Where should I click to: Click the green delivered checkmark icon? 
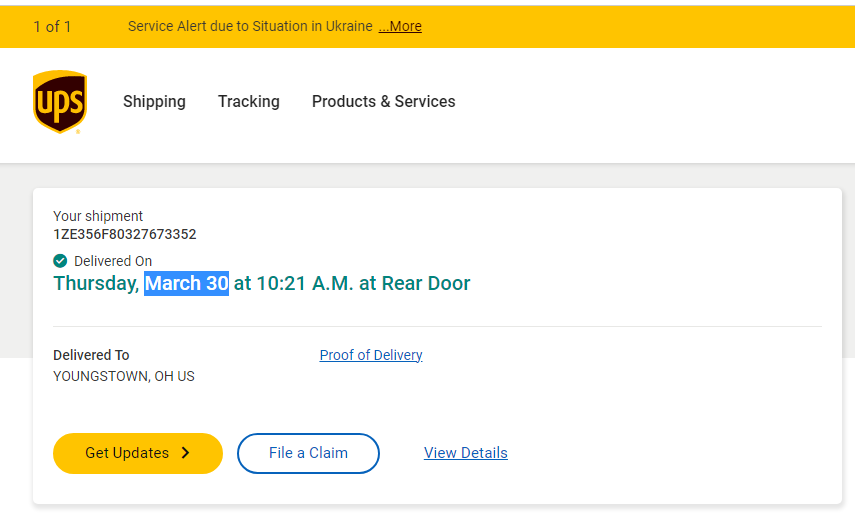click(60, 261)
